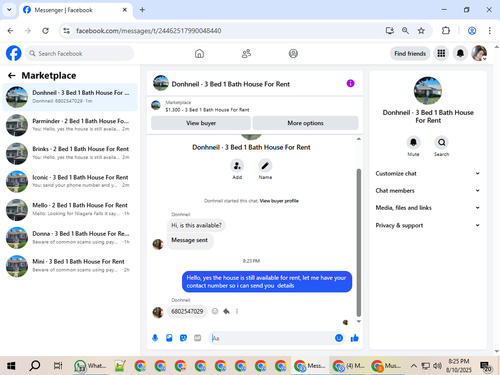Add people using the Add icon
The image size is (500, 375).
[237, 166]
